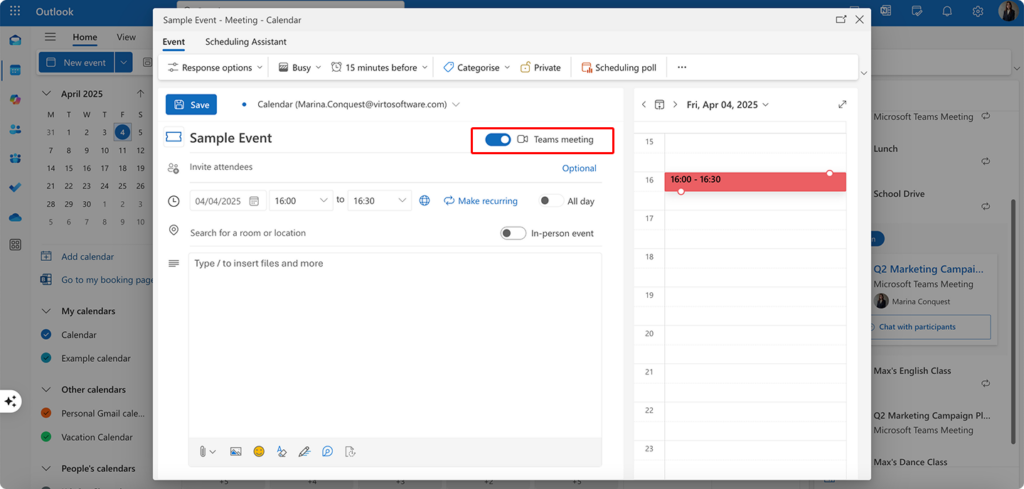
Task: Go to the next day in the day preview
Action: coord(675,104)
